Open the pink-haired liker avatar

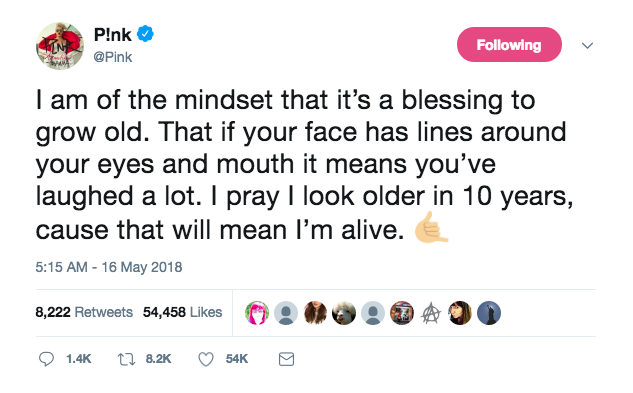[257, 313]
